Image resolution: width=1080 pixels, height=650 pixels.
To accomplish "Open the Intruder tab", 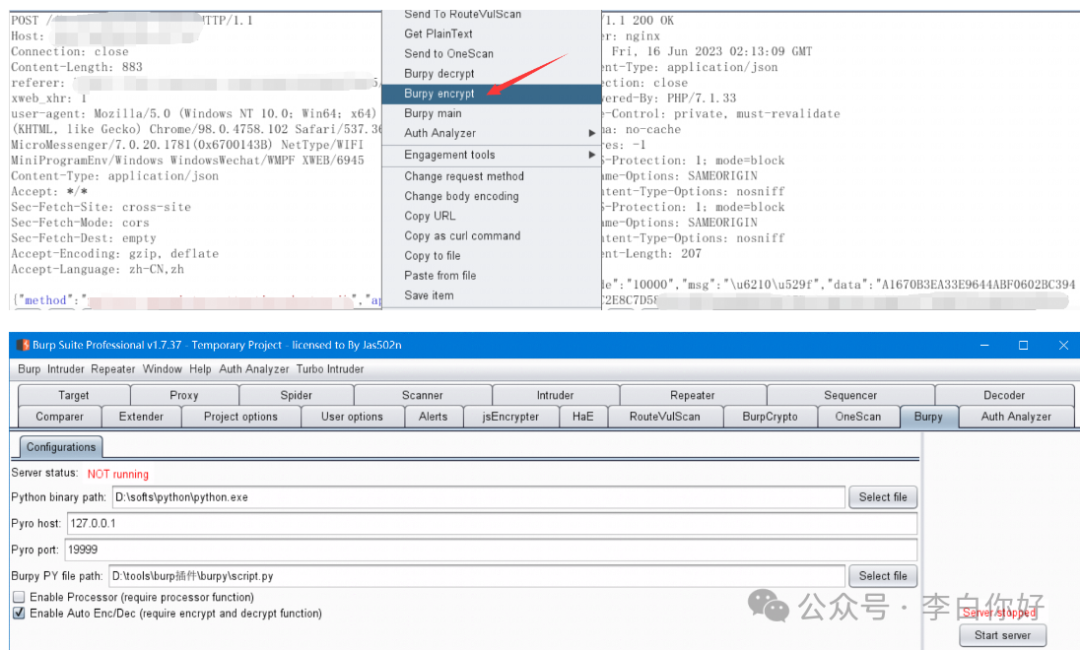I will point(555,395).
